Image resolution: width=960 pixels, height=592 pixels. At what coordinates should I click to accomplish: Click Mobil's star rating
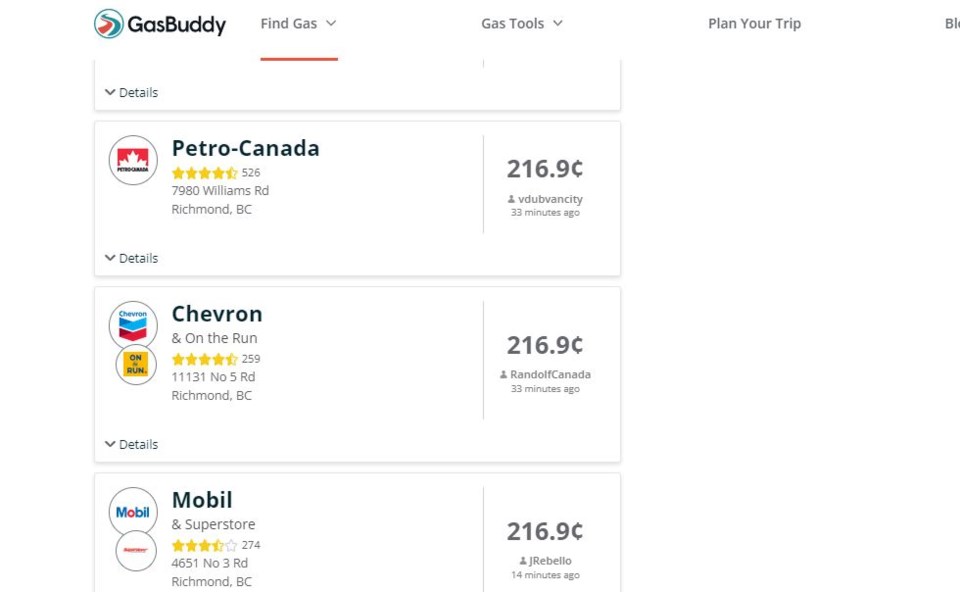point(204,545)
